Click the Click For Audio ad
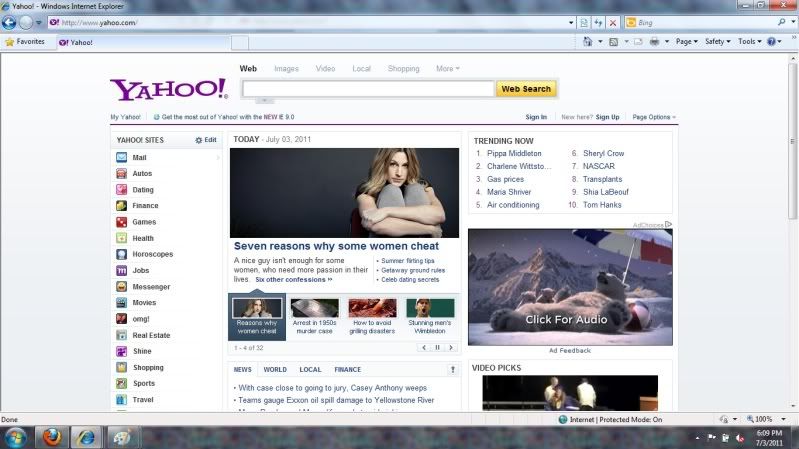Image resolution: width=799 pixels, height=449 pixels. coord(570,287)
